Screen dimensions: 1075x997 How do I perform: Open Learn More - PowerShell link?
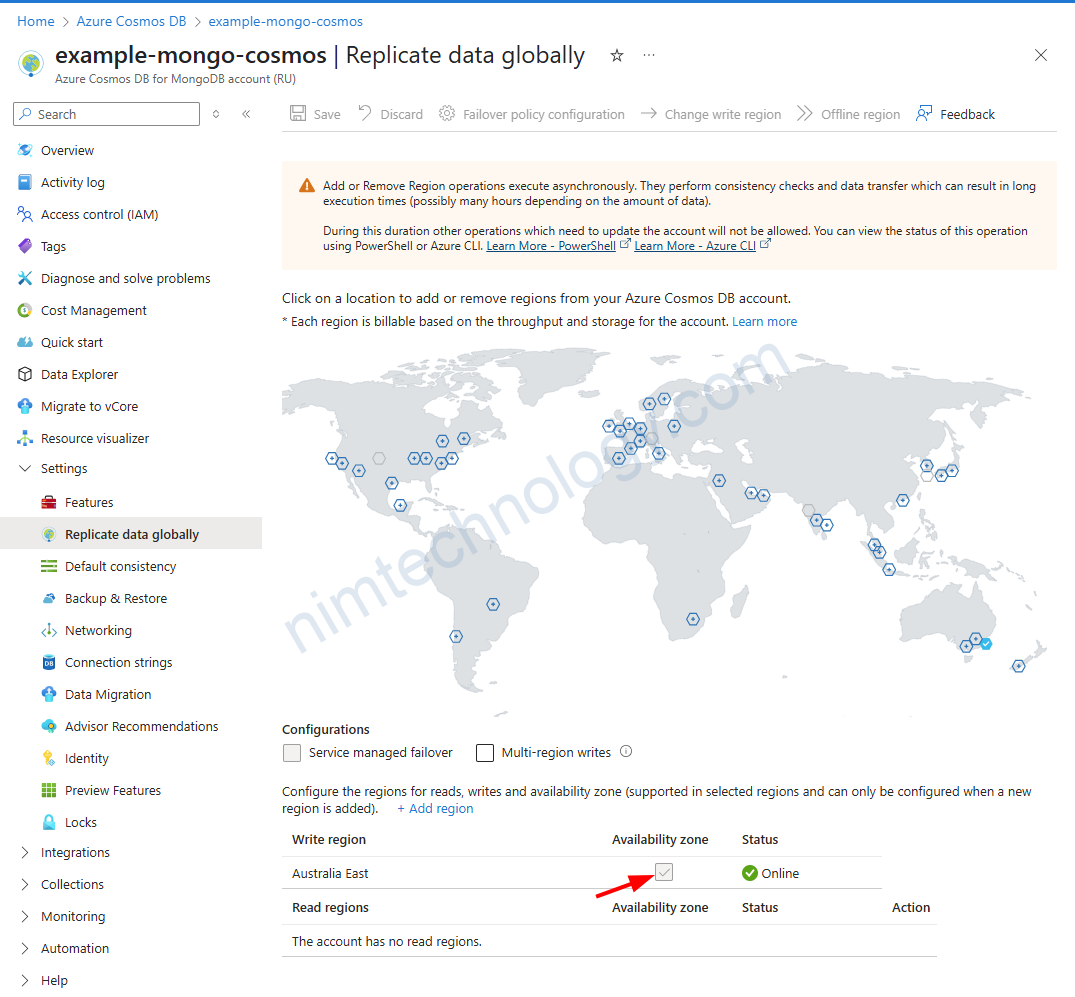551,246
